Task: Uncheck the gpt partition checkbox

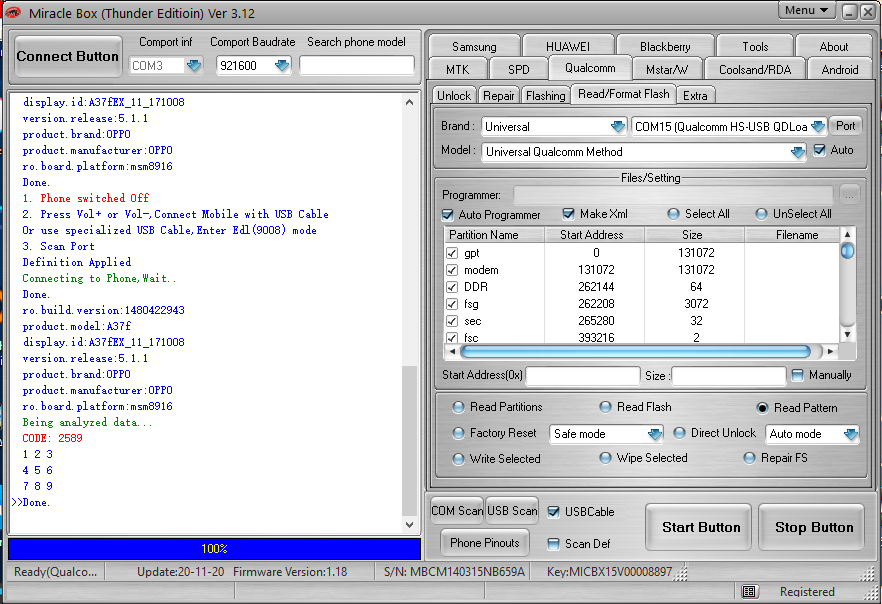Action: [452, 253]
